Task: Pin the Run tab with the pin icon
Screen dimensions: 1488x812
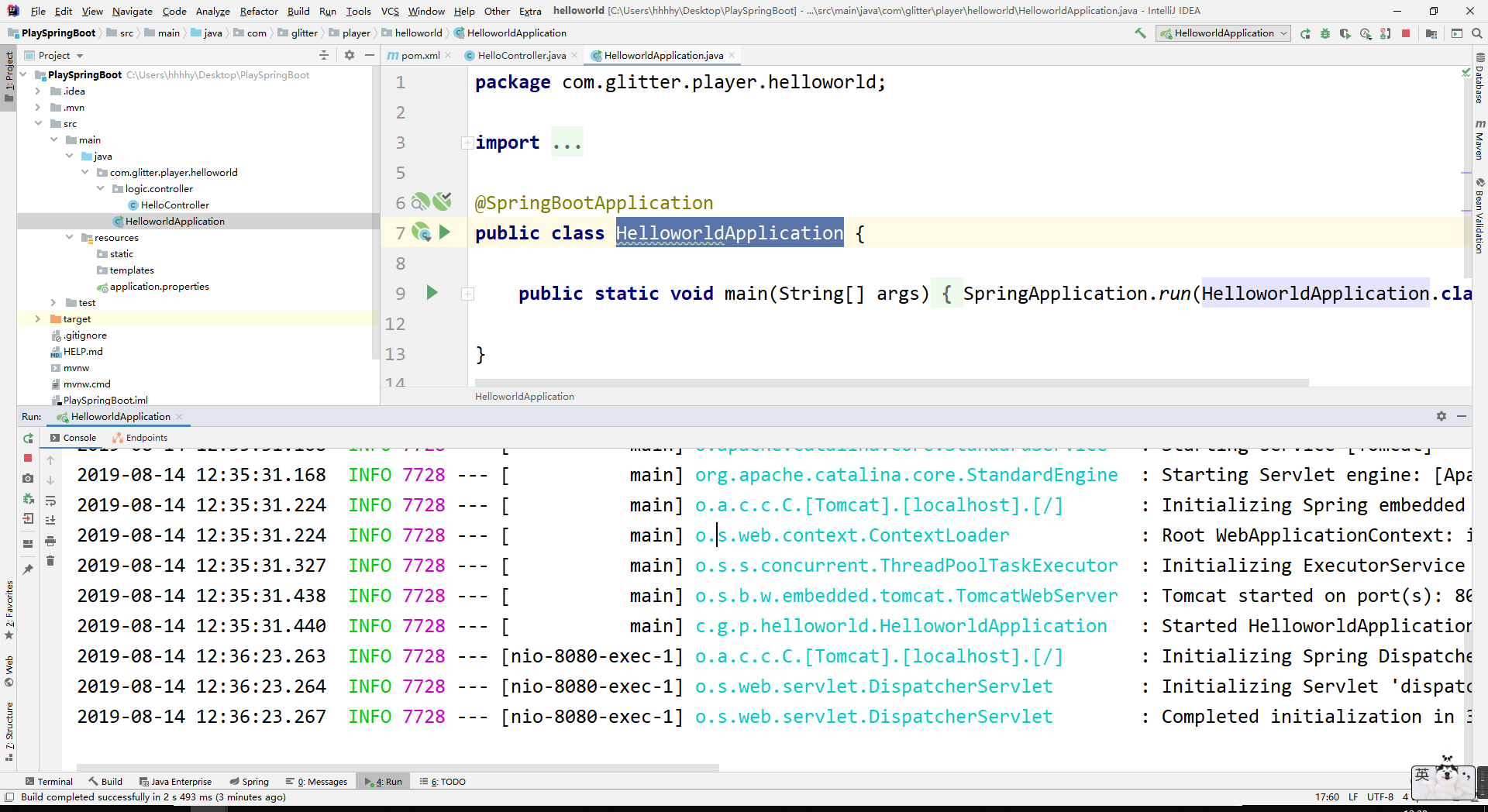Action: [28, 569]
